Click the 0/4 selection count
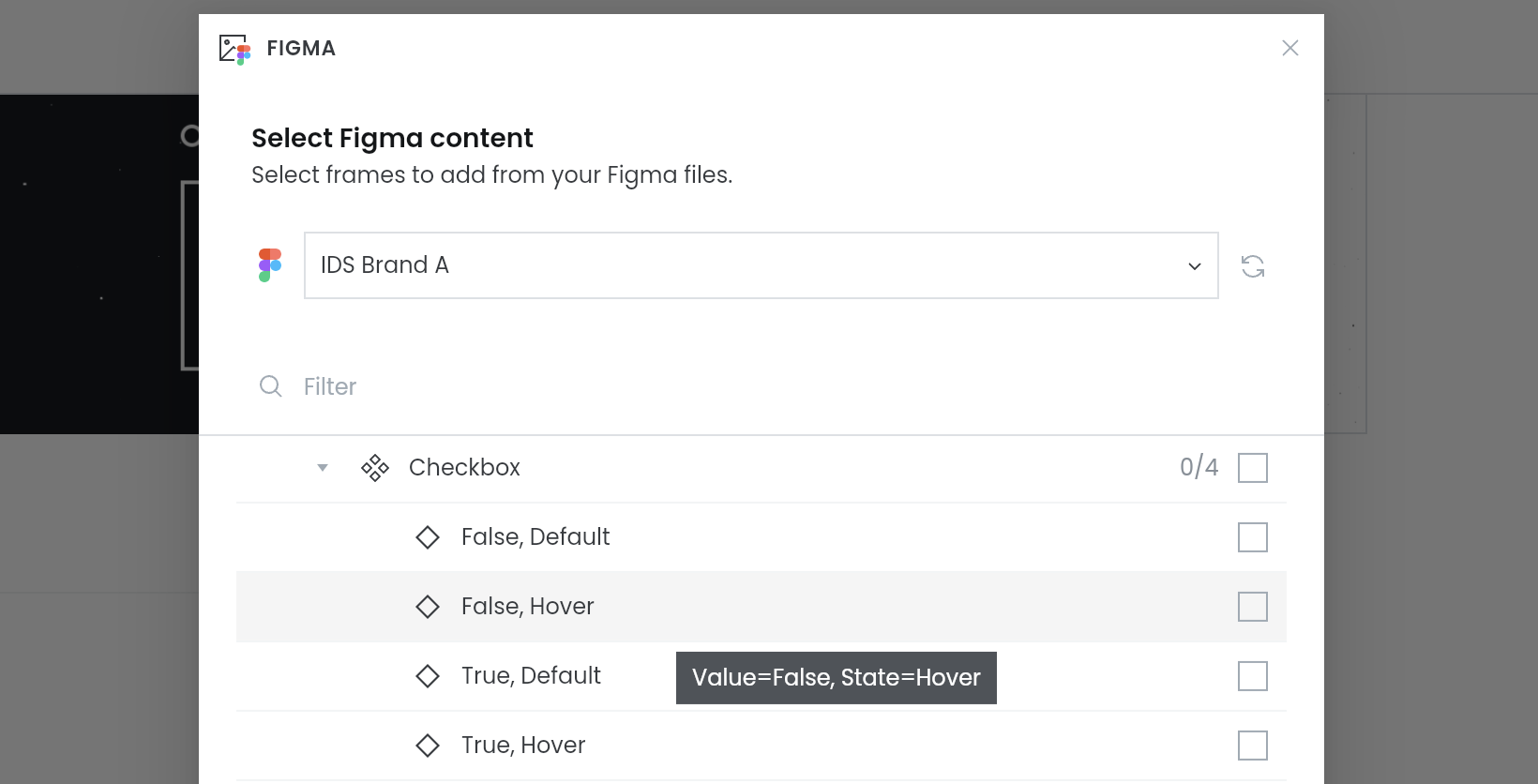Viewport: 1538px width, 784px height. pyautogui.click(x=1199, y=467)
